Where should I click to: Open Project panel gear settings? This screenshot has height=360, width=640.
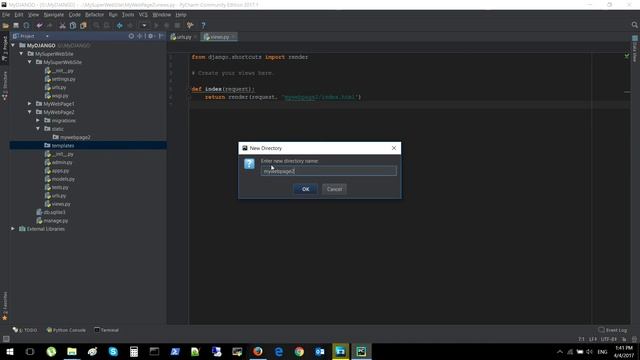(151, 36)
